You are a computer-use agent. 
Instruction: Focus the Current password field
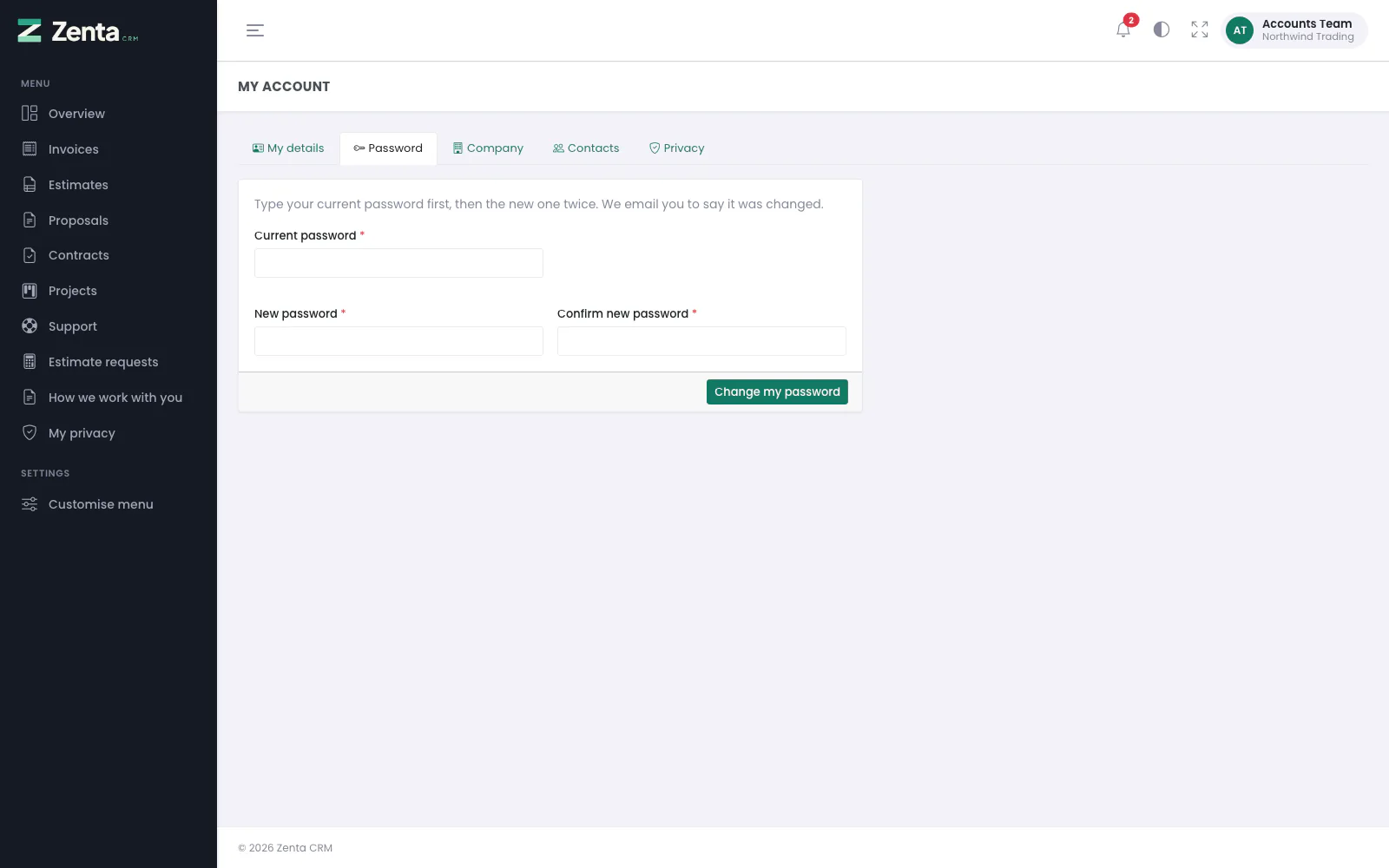click(x=398, y=263)
